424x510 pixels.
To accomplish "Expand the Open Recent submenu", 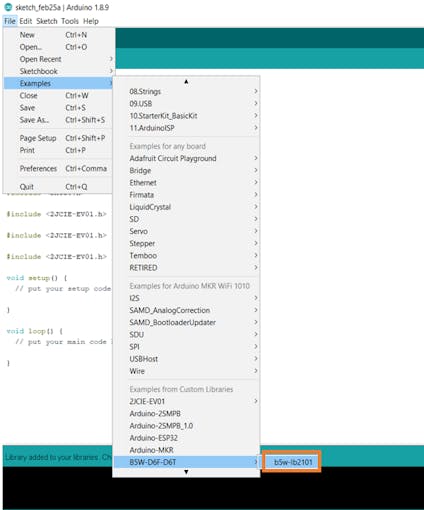I will coord(58,59).
